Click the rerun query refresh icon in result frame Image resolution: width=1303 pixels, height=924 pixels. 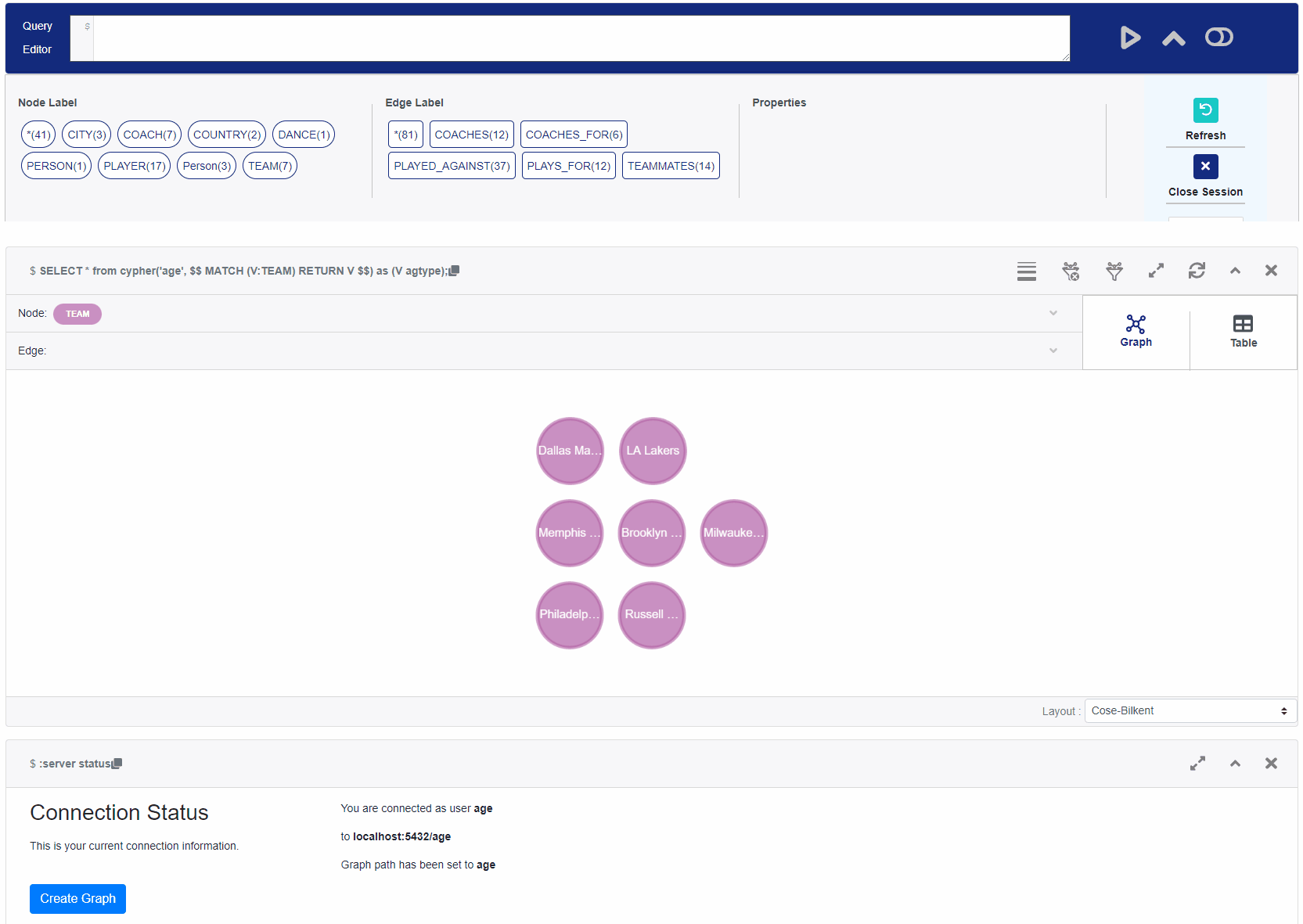tap(1197, 271)
